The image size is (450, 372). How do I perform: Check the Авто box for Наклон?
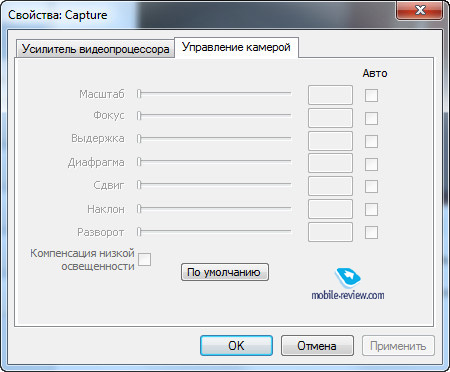tap(371, 210)
